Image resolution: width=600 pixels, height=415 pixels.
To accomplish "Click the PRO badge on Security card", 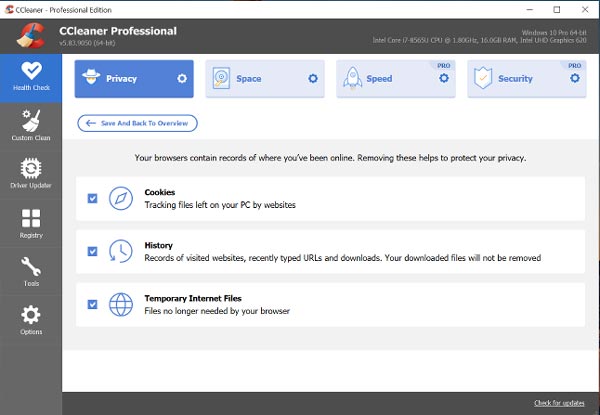I will coord(574,66).
